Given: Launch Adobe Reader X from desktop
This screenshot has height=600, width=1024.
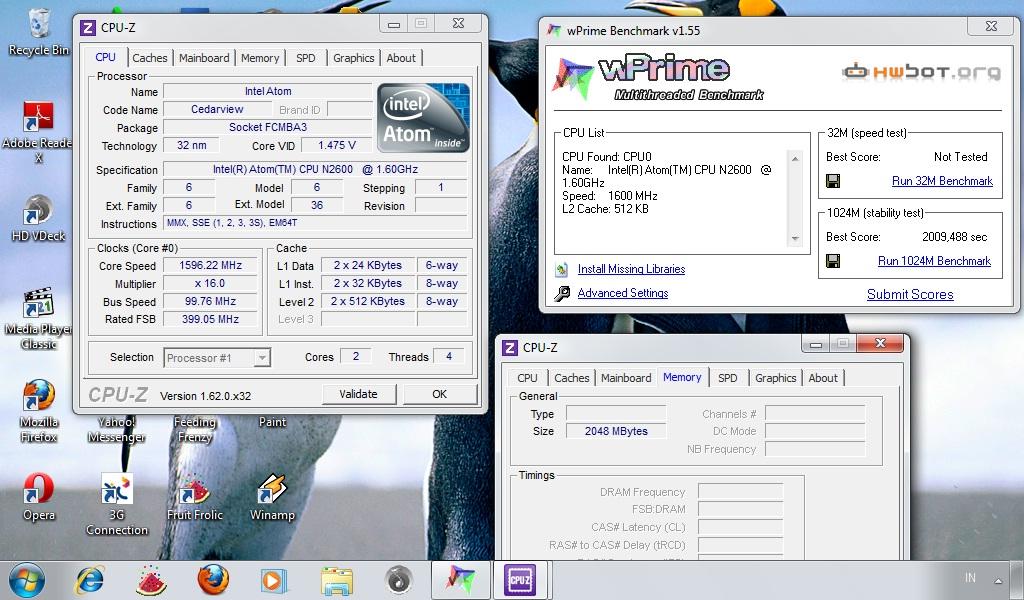Looking at the screenshot, I should 39,131.
